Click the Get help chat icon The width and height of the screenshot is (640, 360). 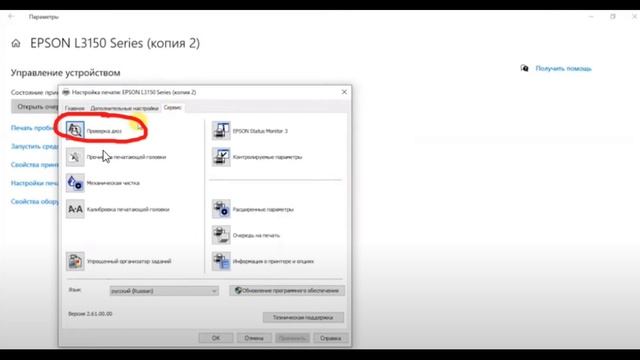click(x=524, y=68)
